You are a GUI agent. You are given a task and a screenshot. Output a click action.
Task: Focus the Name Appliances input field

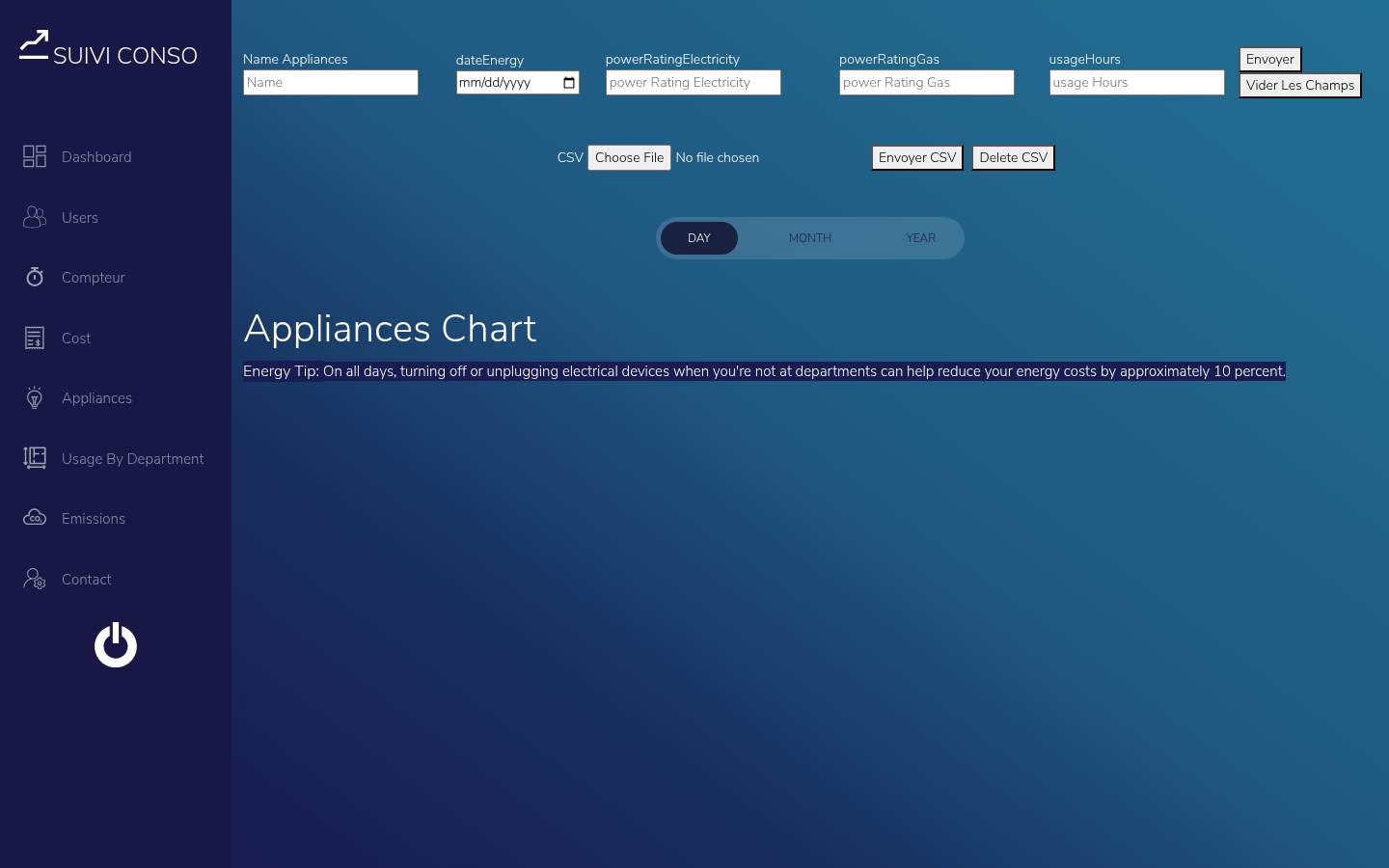click(331, 83)
